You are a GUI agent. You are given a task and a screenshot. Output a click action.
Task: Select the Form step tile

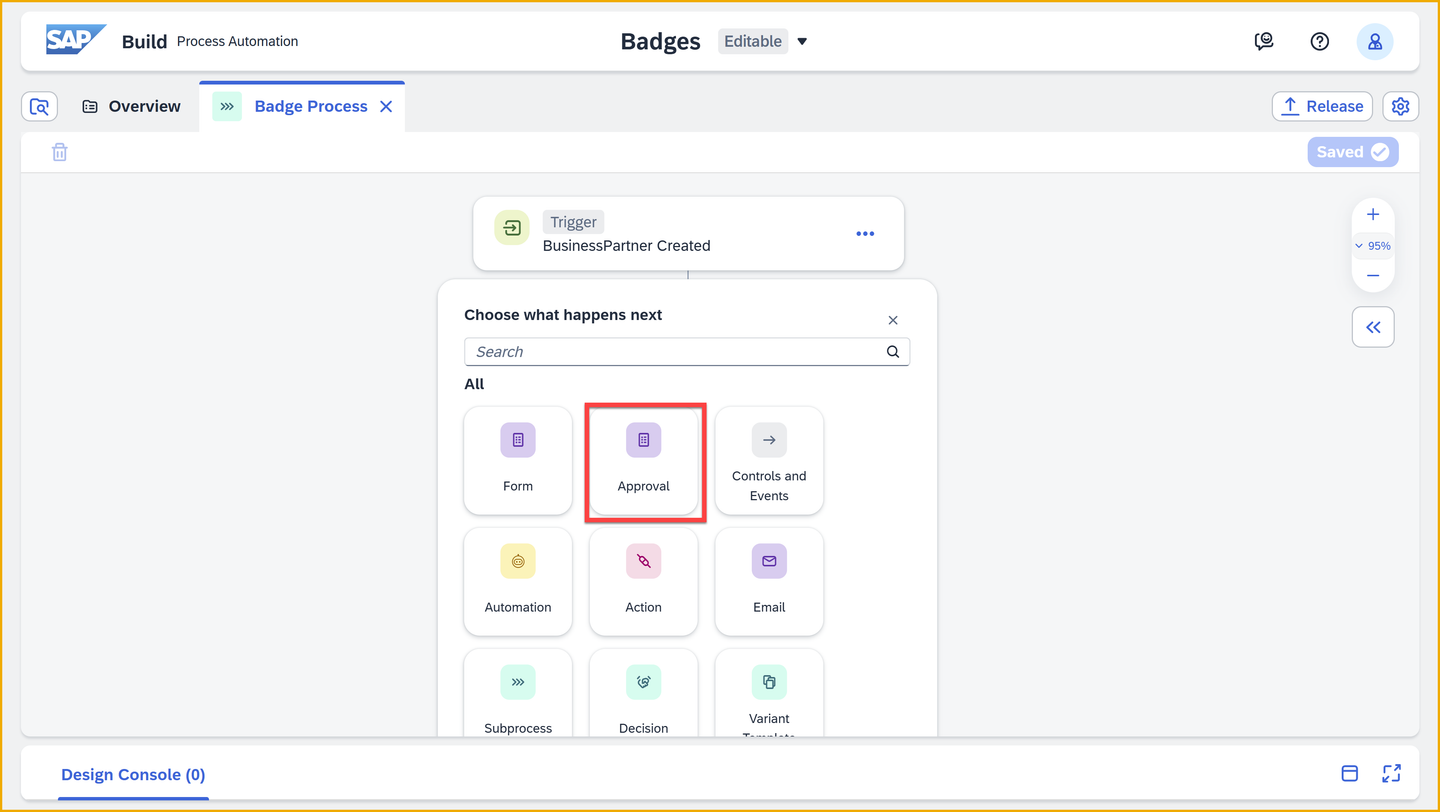coord(518,460)
